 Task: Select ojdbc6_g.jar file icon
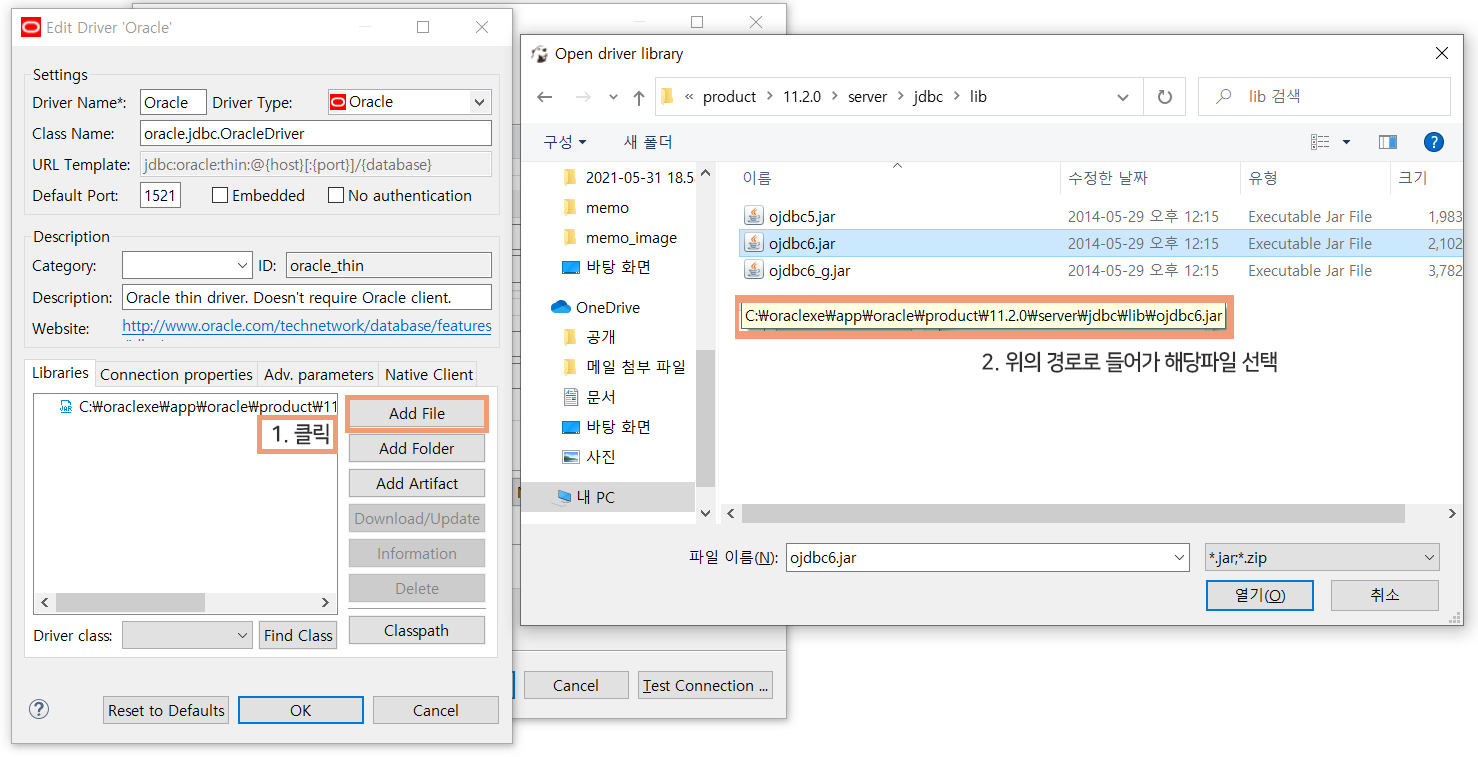coord(753,270)
